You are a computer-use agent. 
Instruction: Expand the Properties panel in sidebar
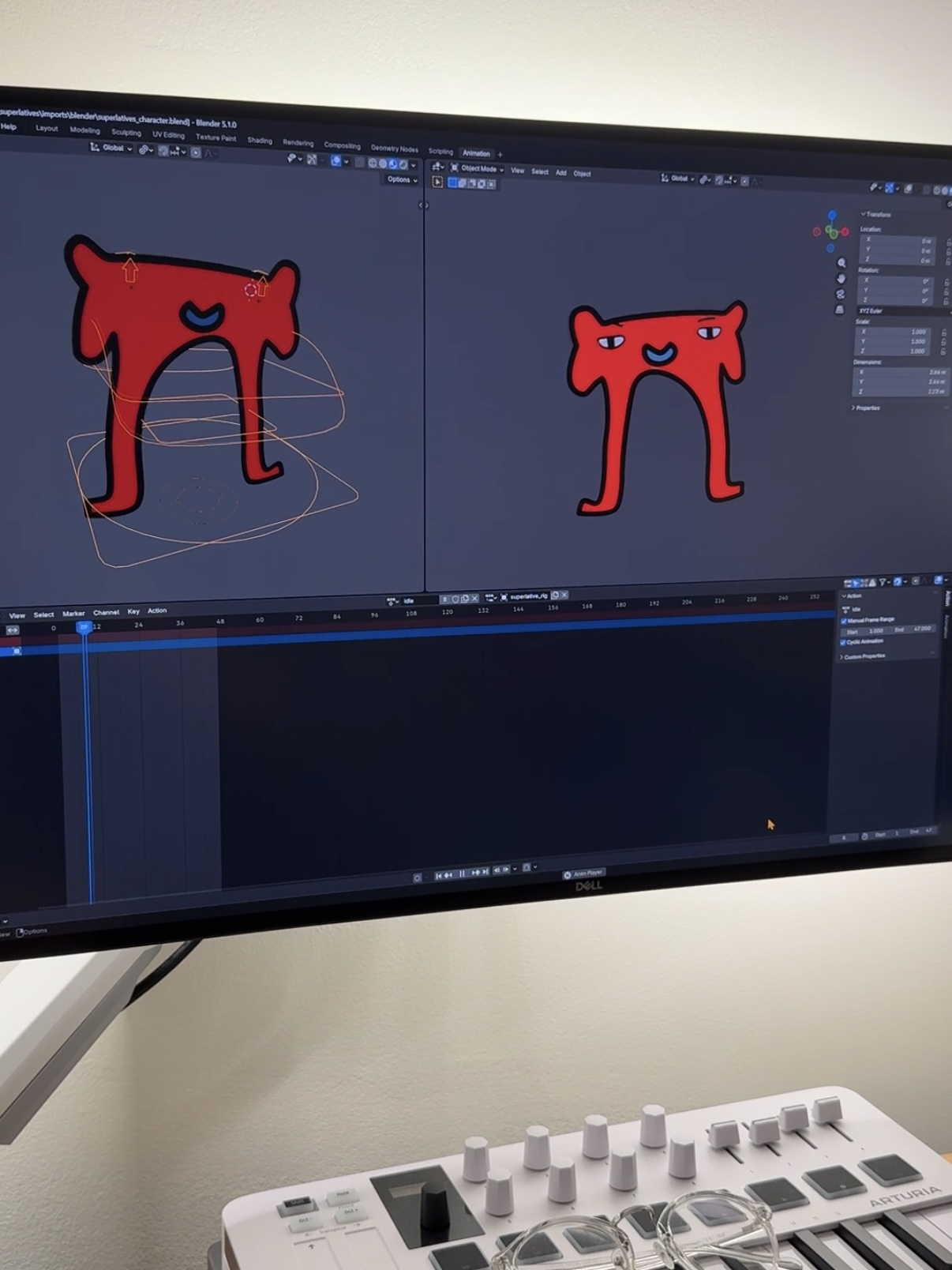[x=866, y=408]
